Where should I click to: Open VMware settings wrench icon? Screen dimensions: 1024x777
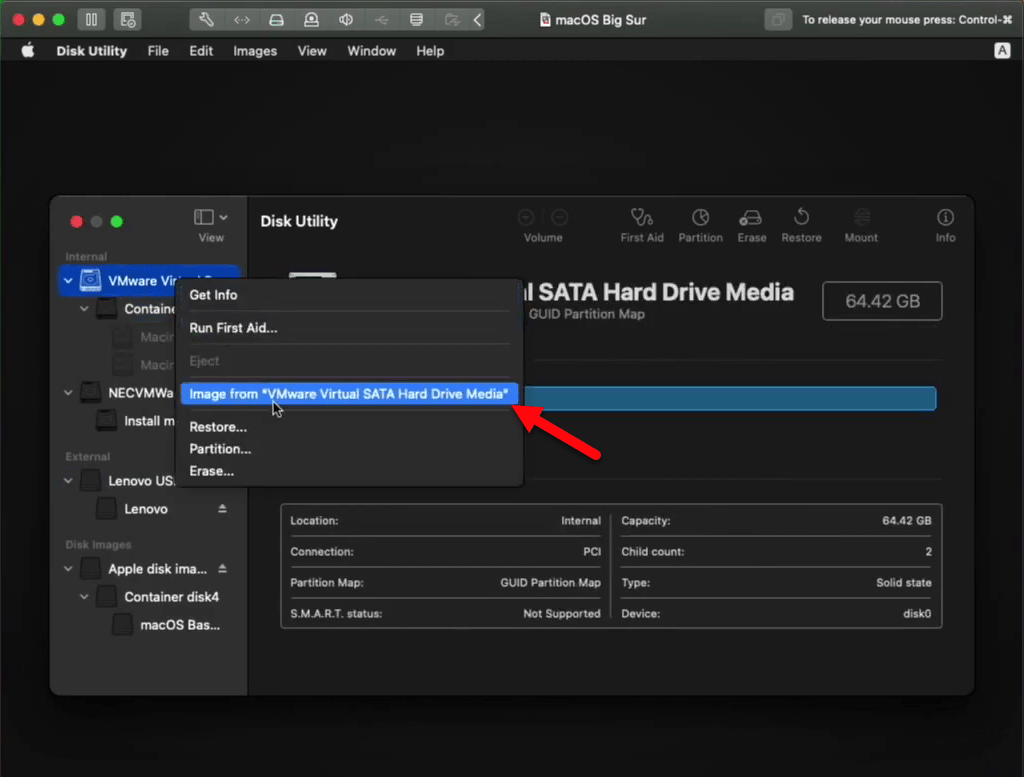click(x=206, y=20)
